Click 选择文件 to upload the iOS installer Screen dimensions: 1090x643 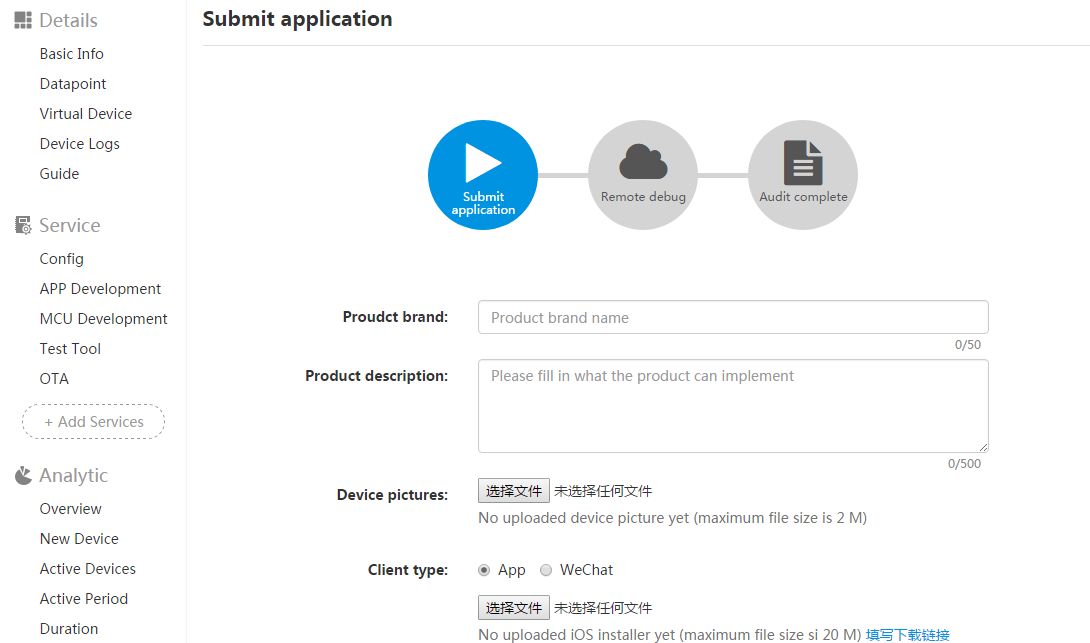[513, 607]
